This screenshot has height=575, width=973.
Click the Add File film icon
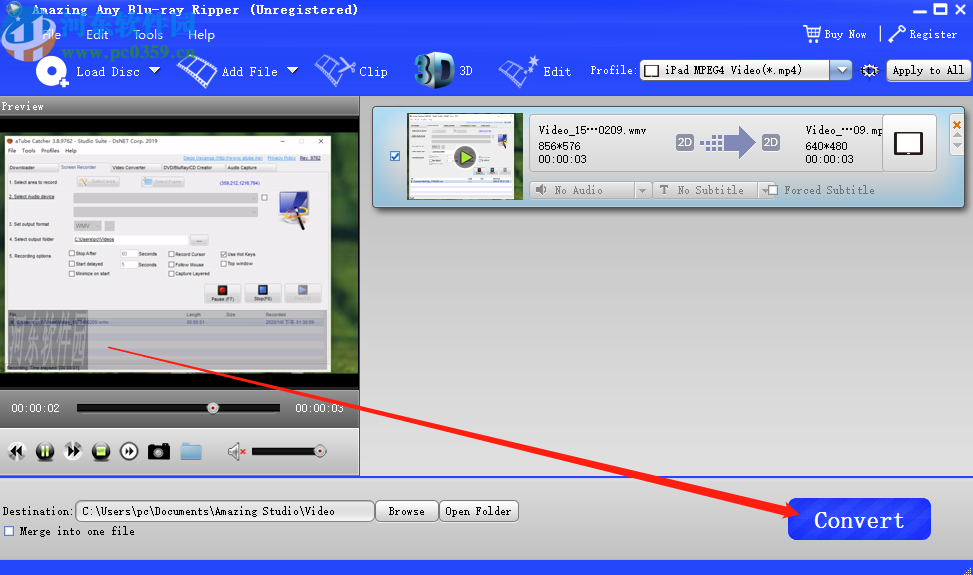tap(197, 71)
